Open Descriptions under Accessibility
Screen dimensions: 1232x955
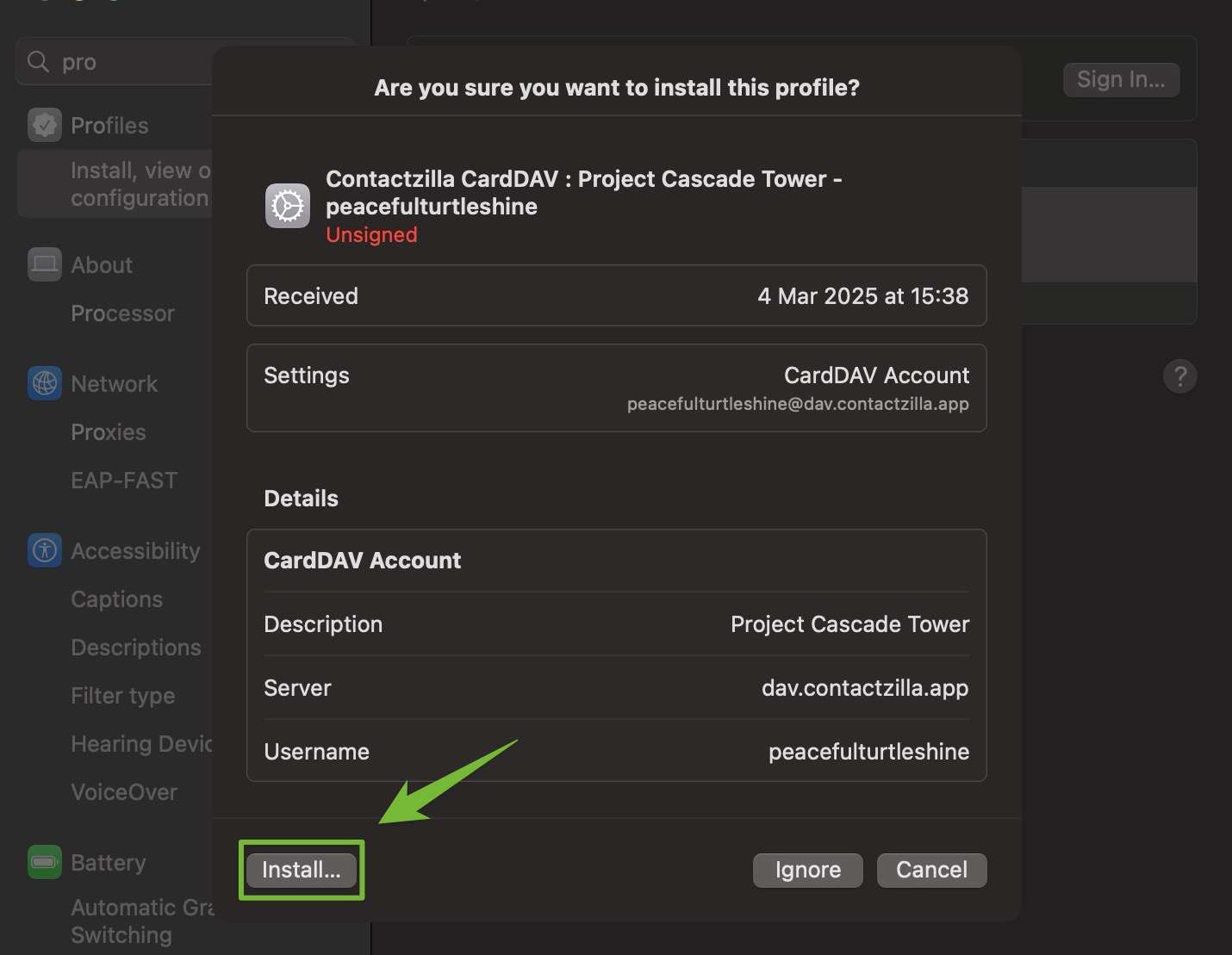[x=136, y=648]
